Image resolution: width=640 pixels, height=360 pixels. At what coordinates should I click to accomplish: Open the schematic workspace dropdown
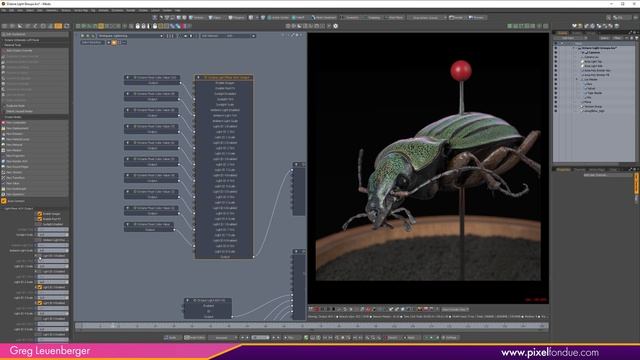[x=130, y=36]
